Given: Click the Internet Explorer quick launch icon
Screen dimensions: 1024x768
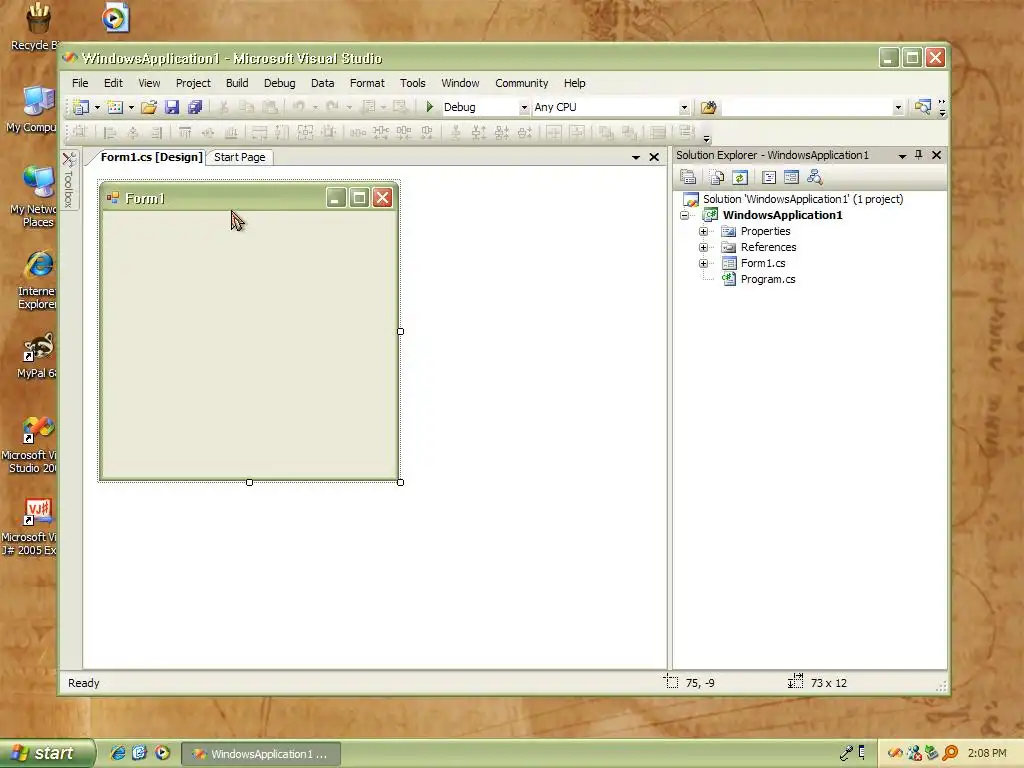Looking at the screenshot, I should click(118, 753).
